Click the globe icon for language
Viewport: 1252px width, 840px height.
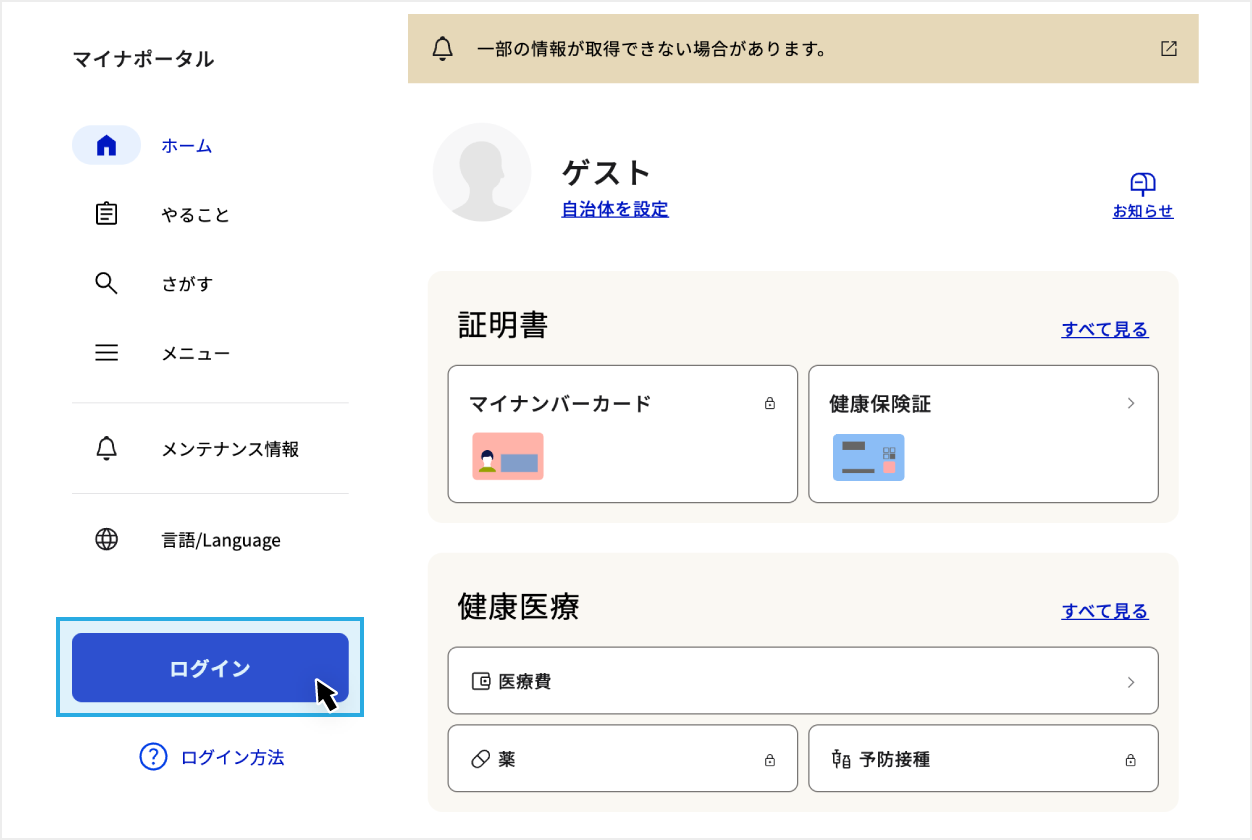point(106,540)
